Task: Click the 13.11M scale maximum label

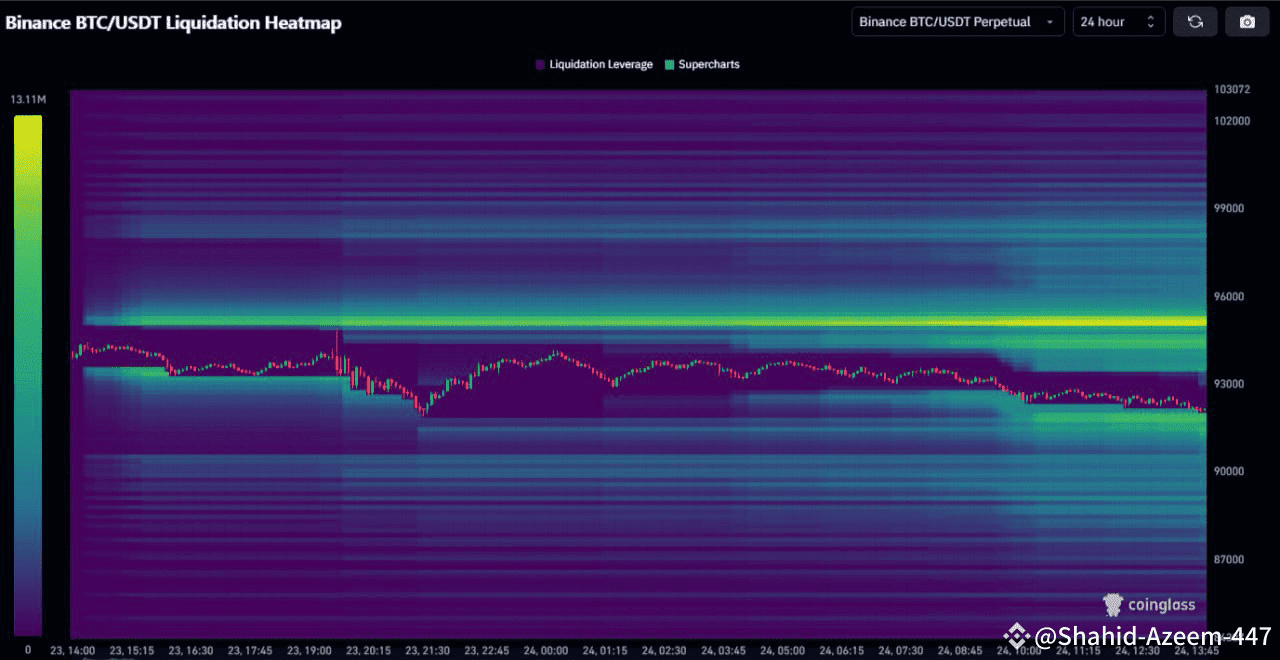Action: point(28,100)
